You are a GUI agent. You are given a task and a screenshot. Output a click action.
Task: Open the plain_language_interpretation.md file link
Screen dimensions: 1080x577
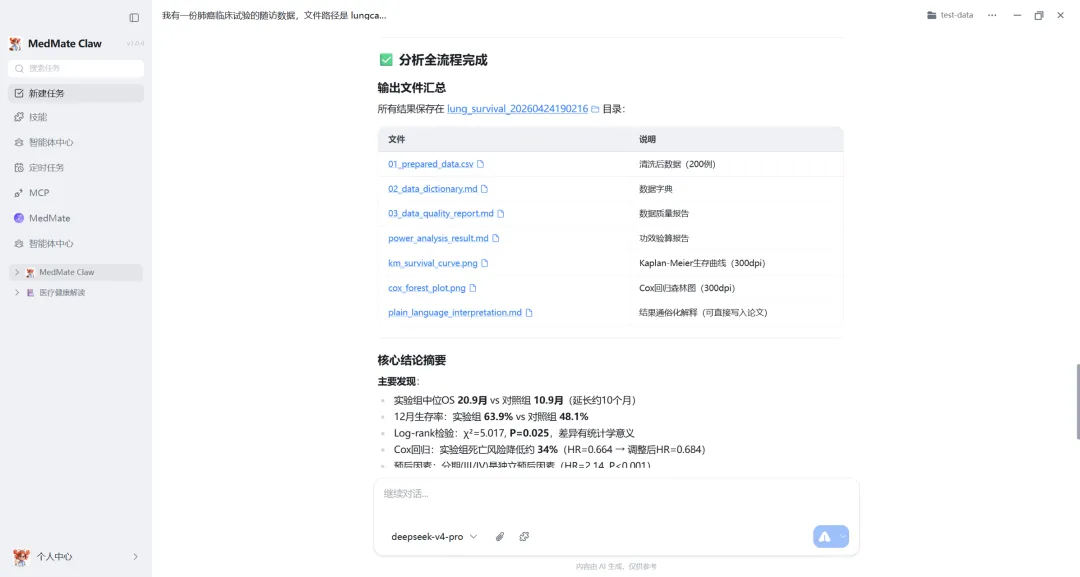(x=455, y=313)
